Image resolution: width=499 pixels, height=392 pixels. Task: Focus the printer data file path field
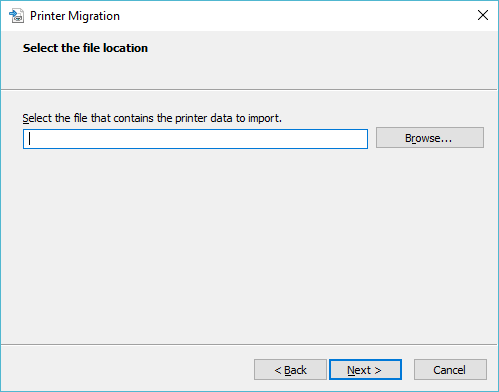pos(195,139)
